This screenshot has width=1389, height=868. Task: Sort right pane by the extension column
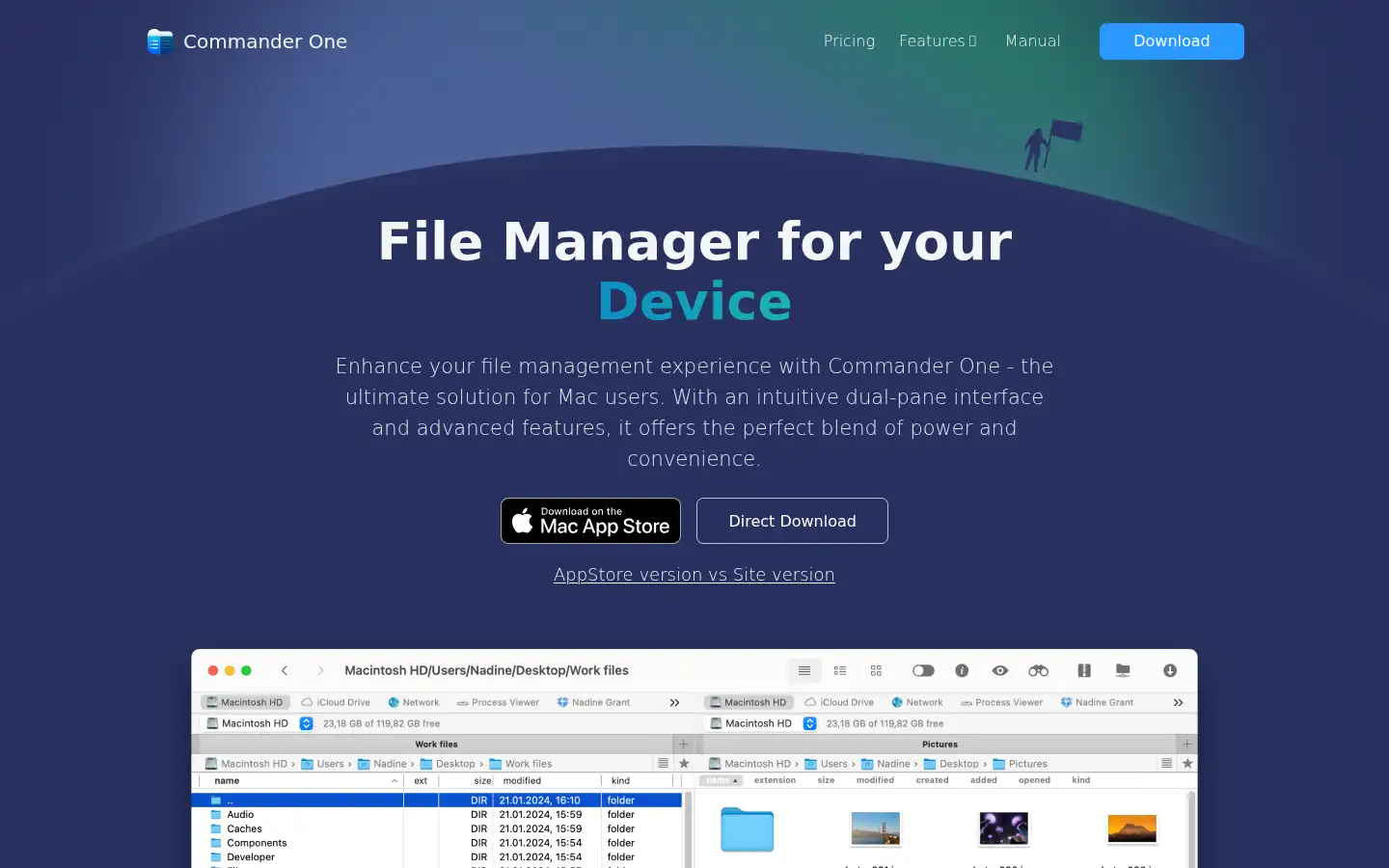tap(775, 780)
